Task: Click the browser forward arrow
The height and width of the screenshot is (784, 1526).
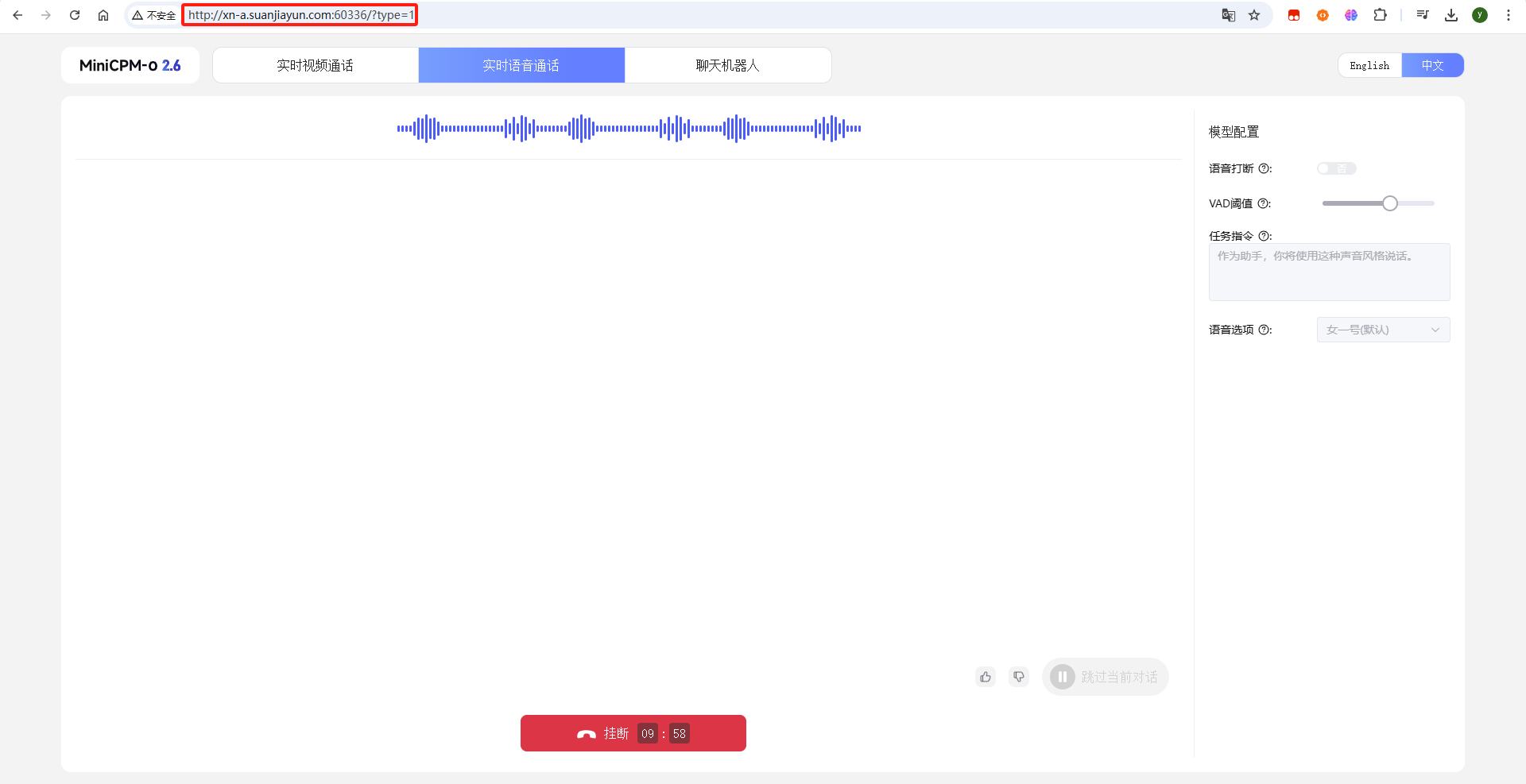Action: (46, 15)
